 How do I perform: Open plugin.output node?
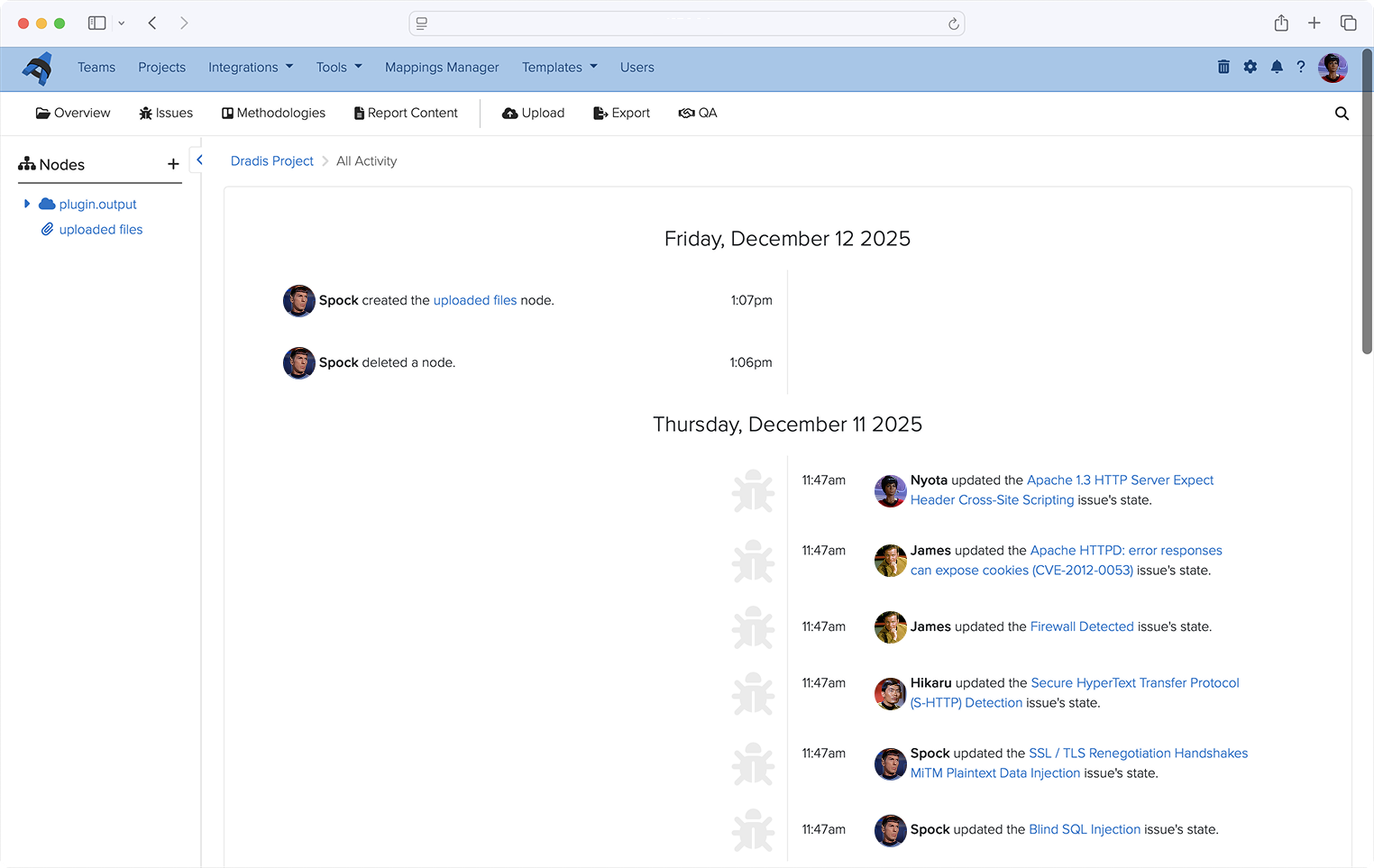pos(97,205)
